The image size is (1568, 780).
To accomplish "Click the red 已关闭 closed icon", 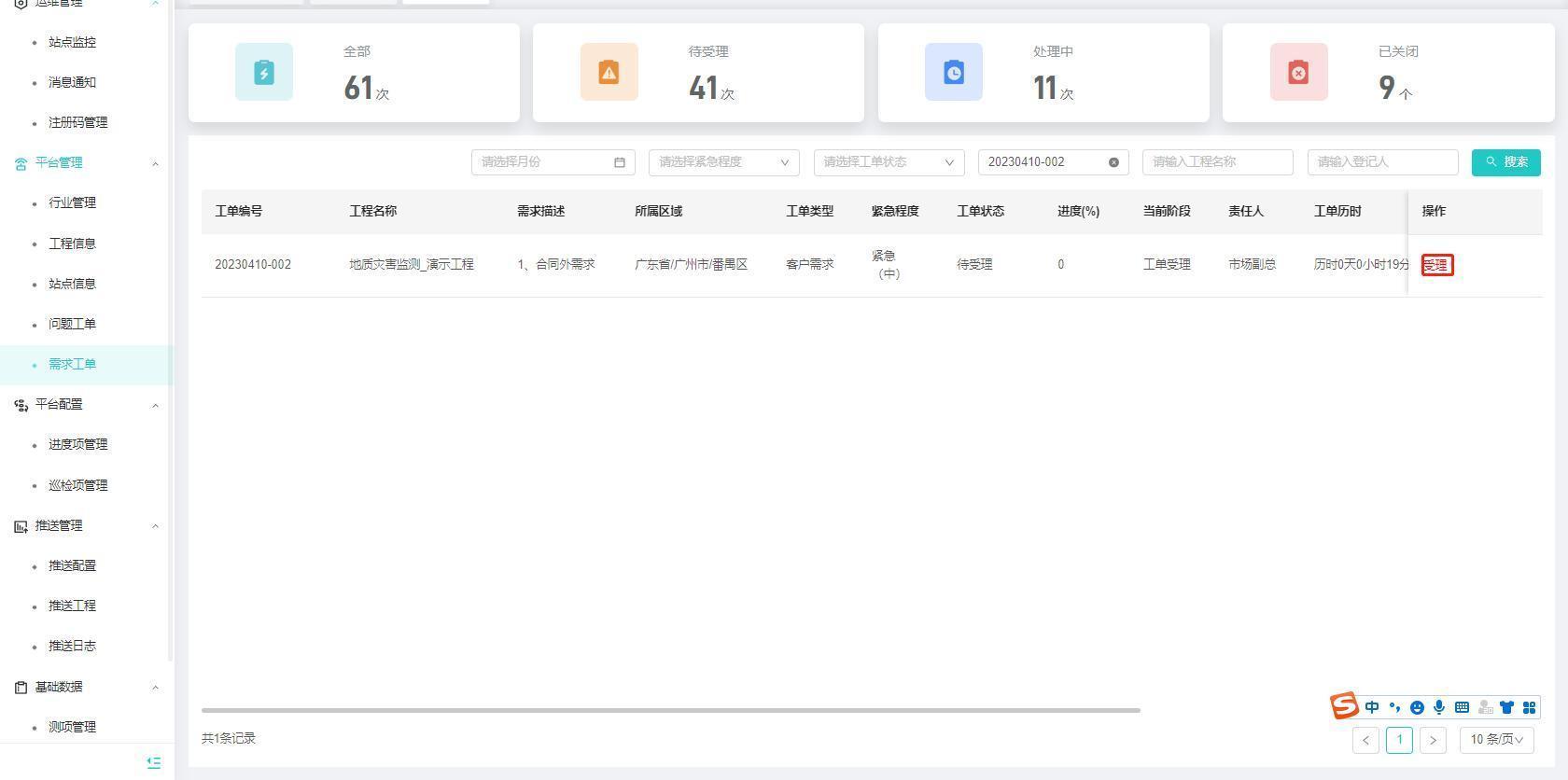I will tap(1298, 72).
